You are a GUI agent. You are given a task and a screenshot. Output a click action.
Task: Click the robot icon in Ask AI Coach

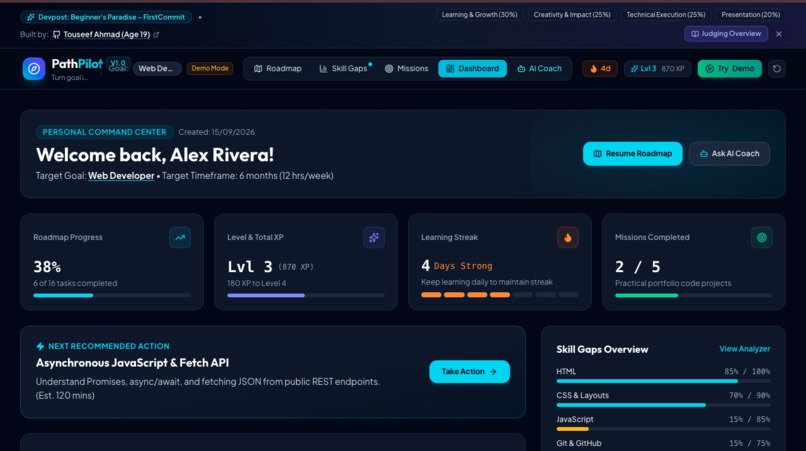tap(704, 154)
